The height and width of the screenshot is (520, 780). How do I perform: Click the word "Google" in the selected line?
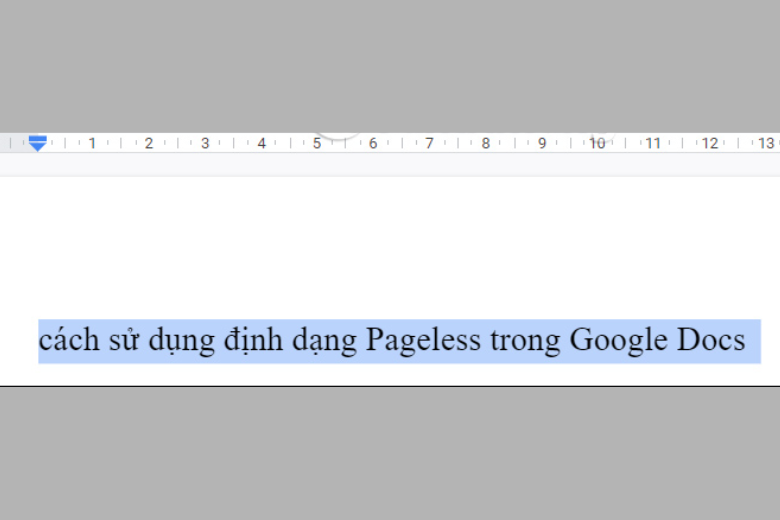pyautogui.click(x=618, y=341)
